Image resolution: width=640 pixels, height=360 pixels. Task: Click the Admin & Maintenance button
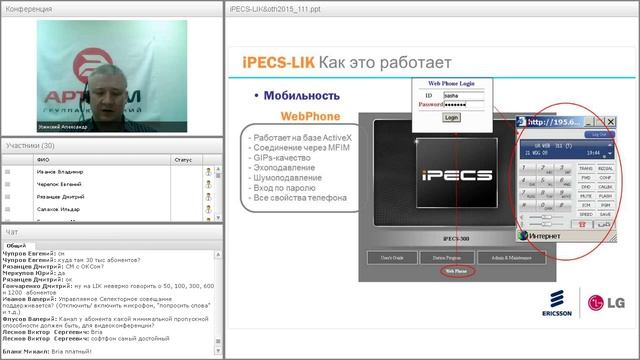coord(511,258)
